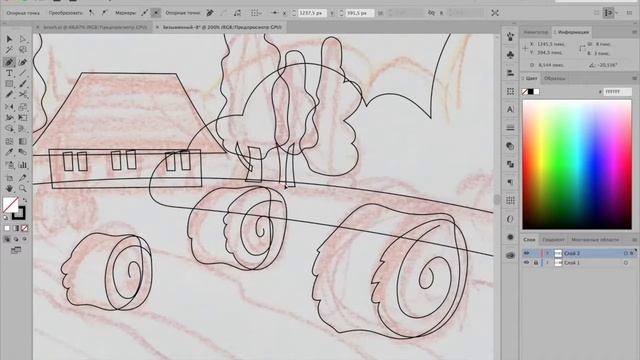This screenshot has width=640, height=360.
Task: Select the Paintbrush tool
Action: [23, 84]
